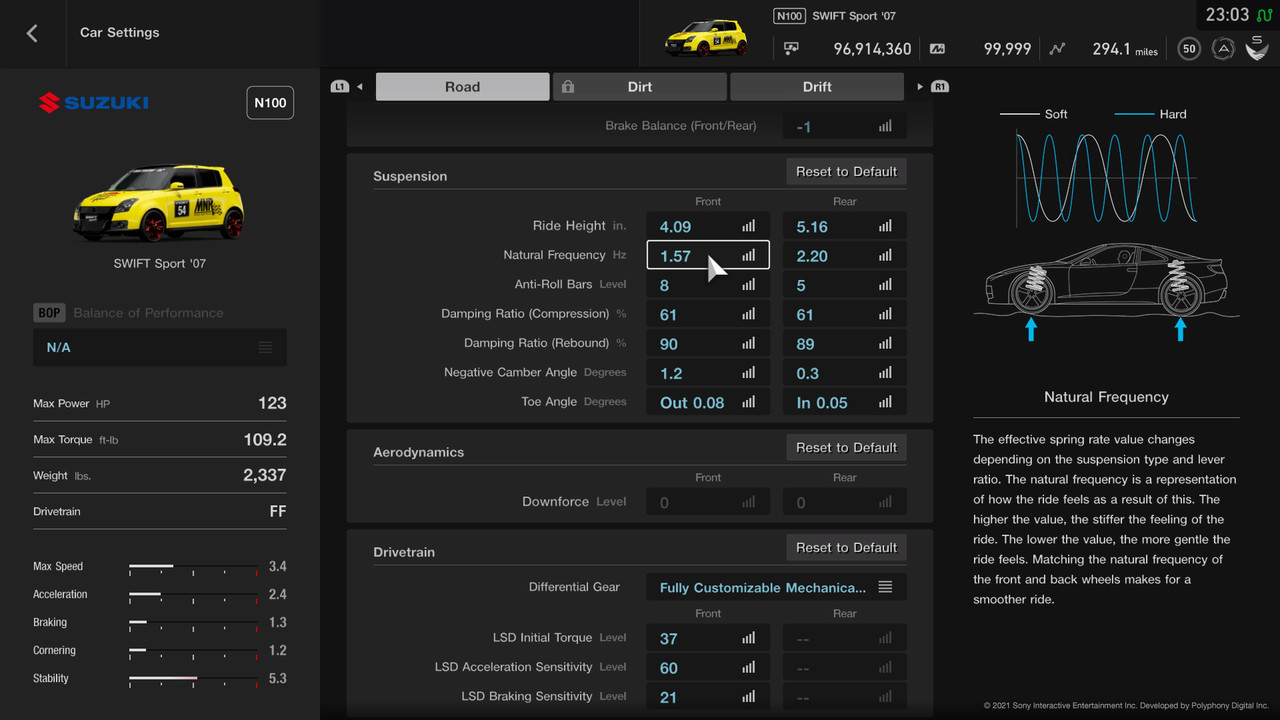The width and height of the screenshot is (1280, 720).
Task: Select front Compression Damping Ratio value 61
Action: pos(708,314)
